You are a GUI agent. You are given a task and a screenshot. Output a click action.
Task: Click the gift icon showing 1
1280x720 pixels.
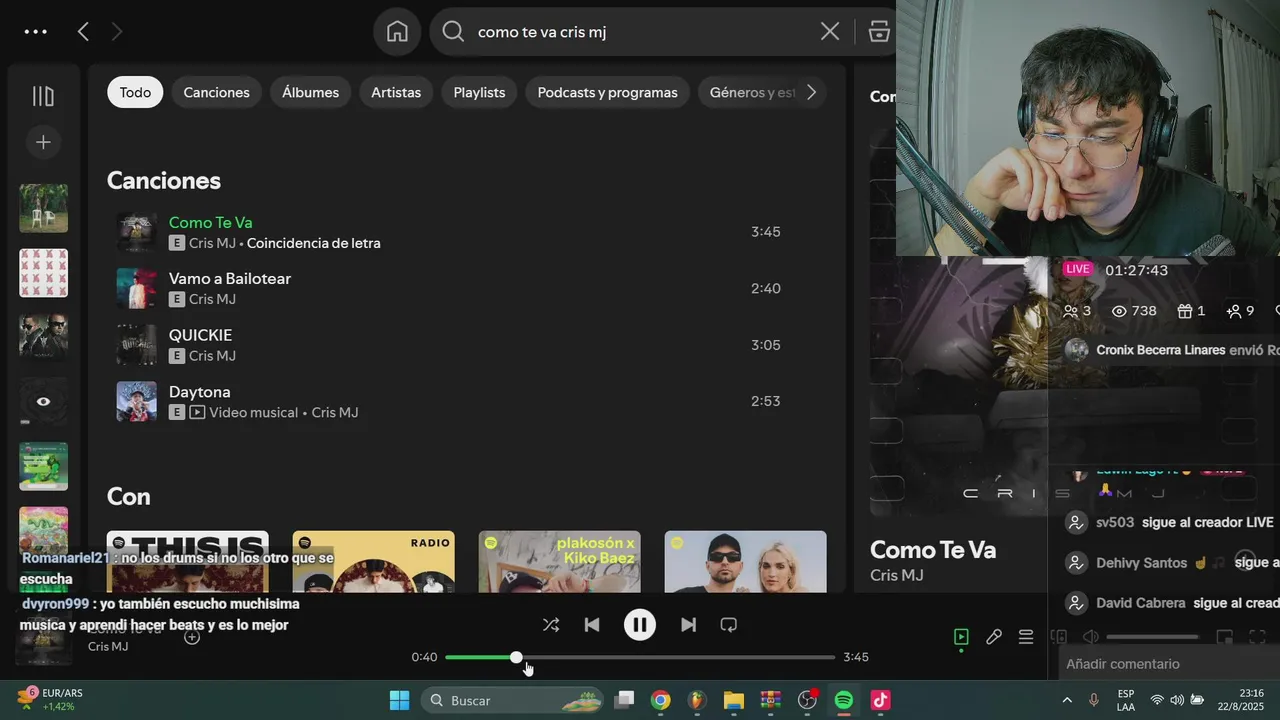[1185, 311]
